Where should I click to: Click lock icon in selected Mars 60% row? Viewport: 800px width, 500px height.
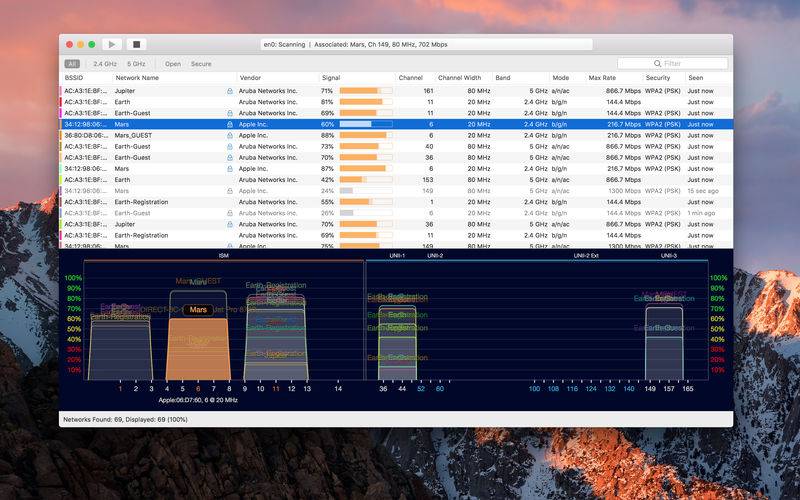click(x=230, y=124)
